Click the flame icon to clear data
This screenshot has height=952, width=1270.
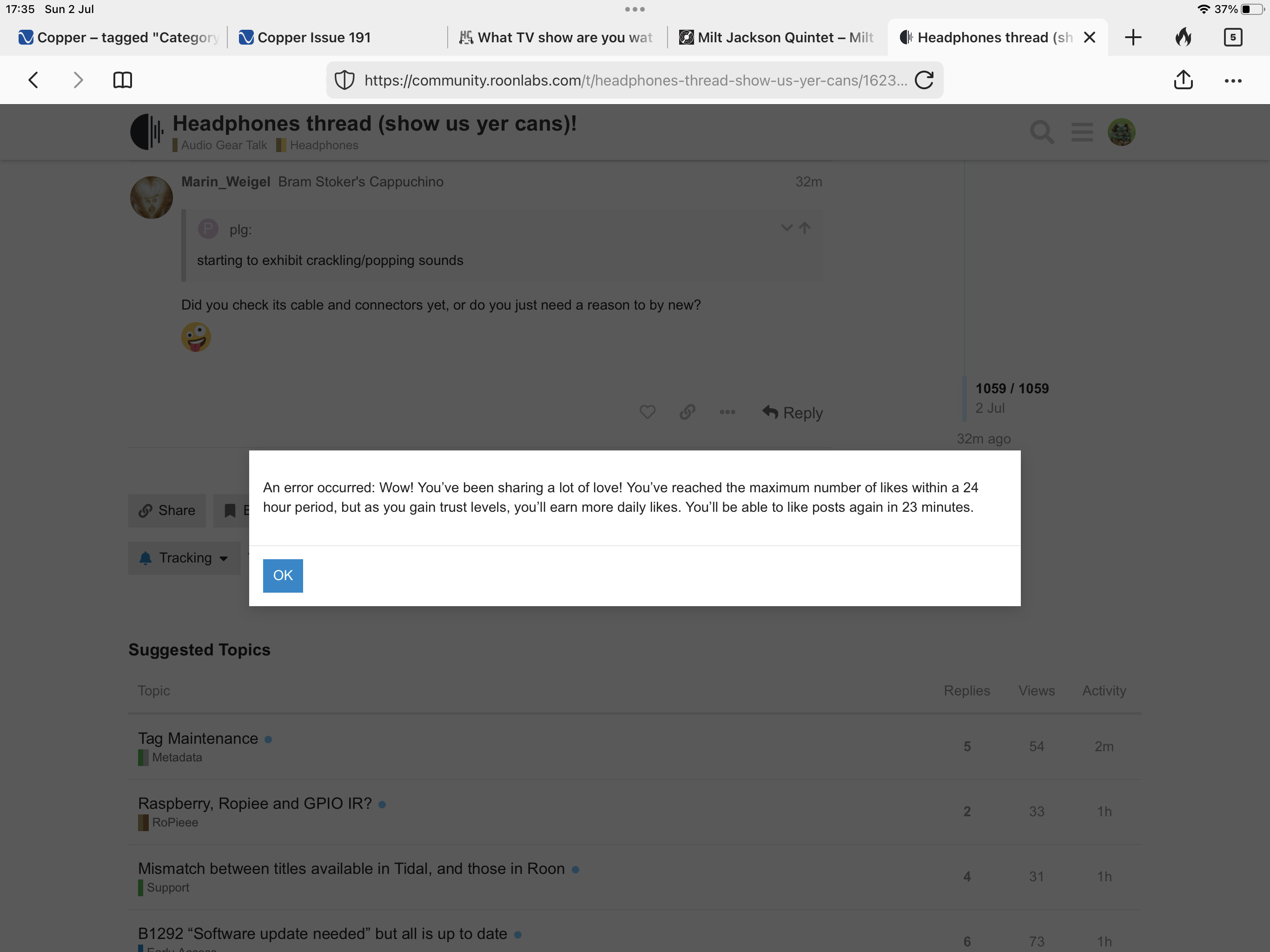tap(1183, 38)
